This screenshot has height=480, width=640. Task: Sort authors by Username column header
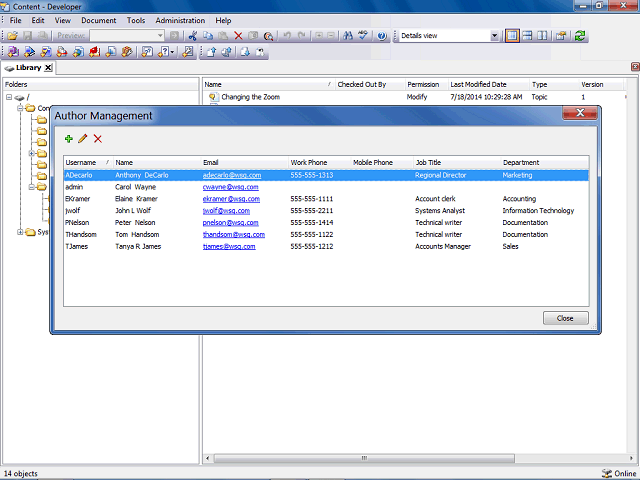88,162
